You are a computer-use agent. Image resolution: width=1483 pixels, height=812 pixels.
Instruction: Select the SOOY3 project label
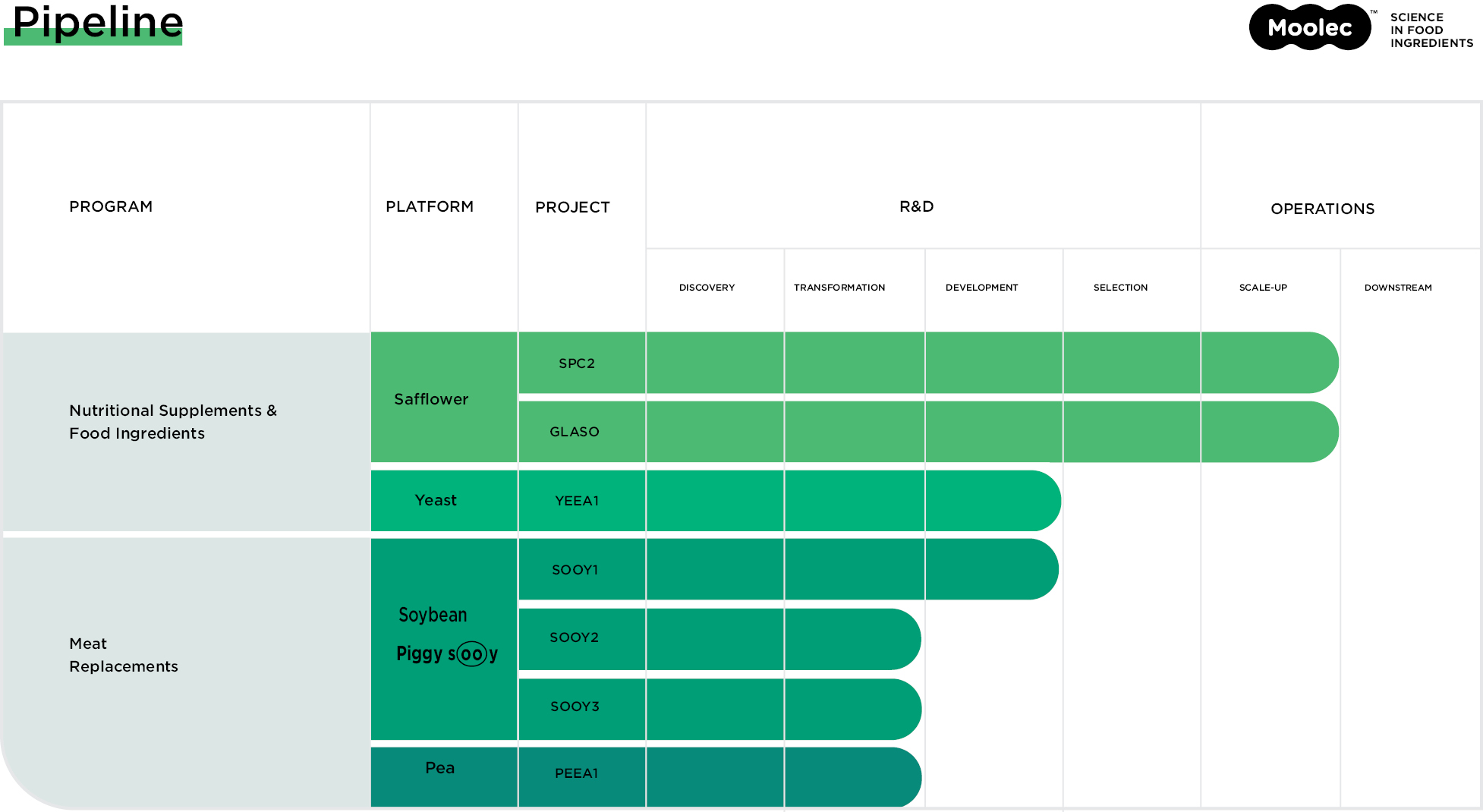click(x=575, y=707)
